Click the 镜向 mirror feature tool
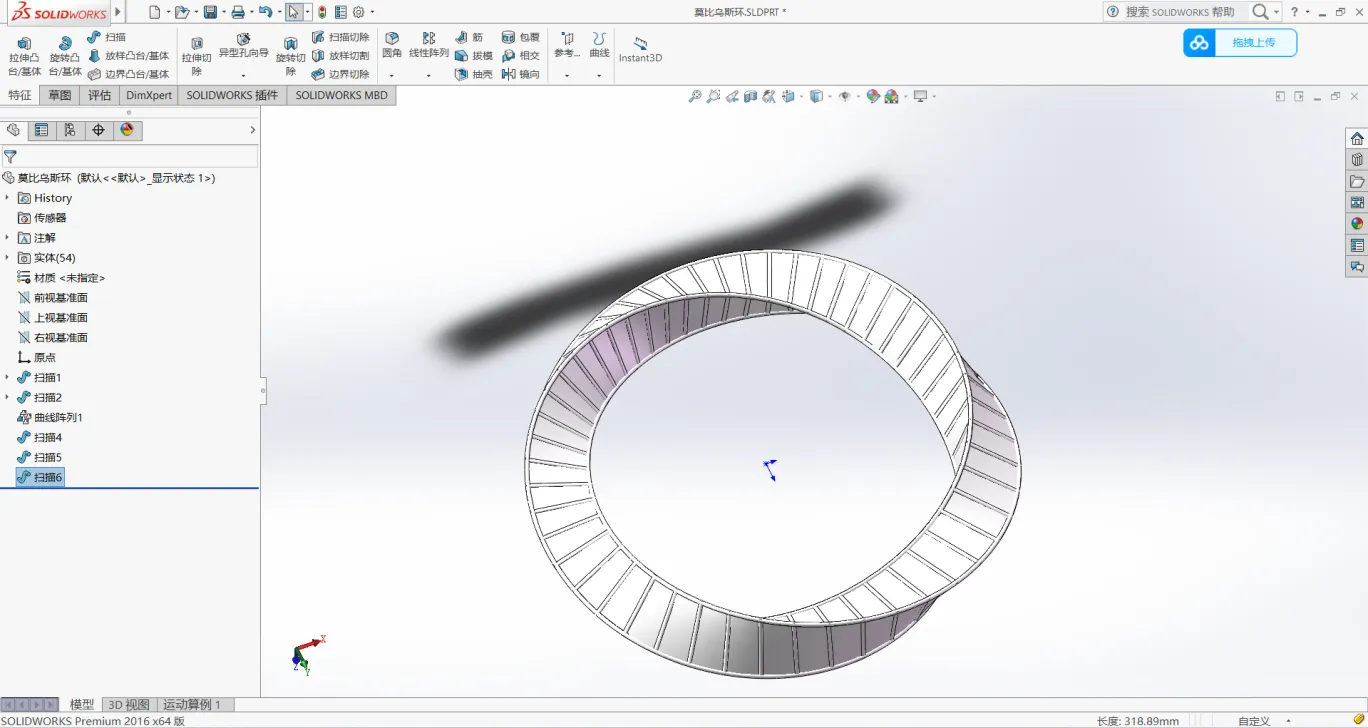1368x728 pixels. tap(520, 74)
